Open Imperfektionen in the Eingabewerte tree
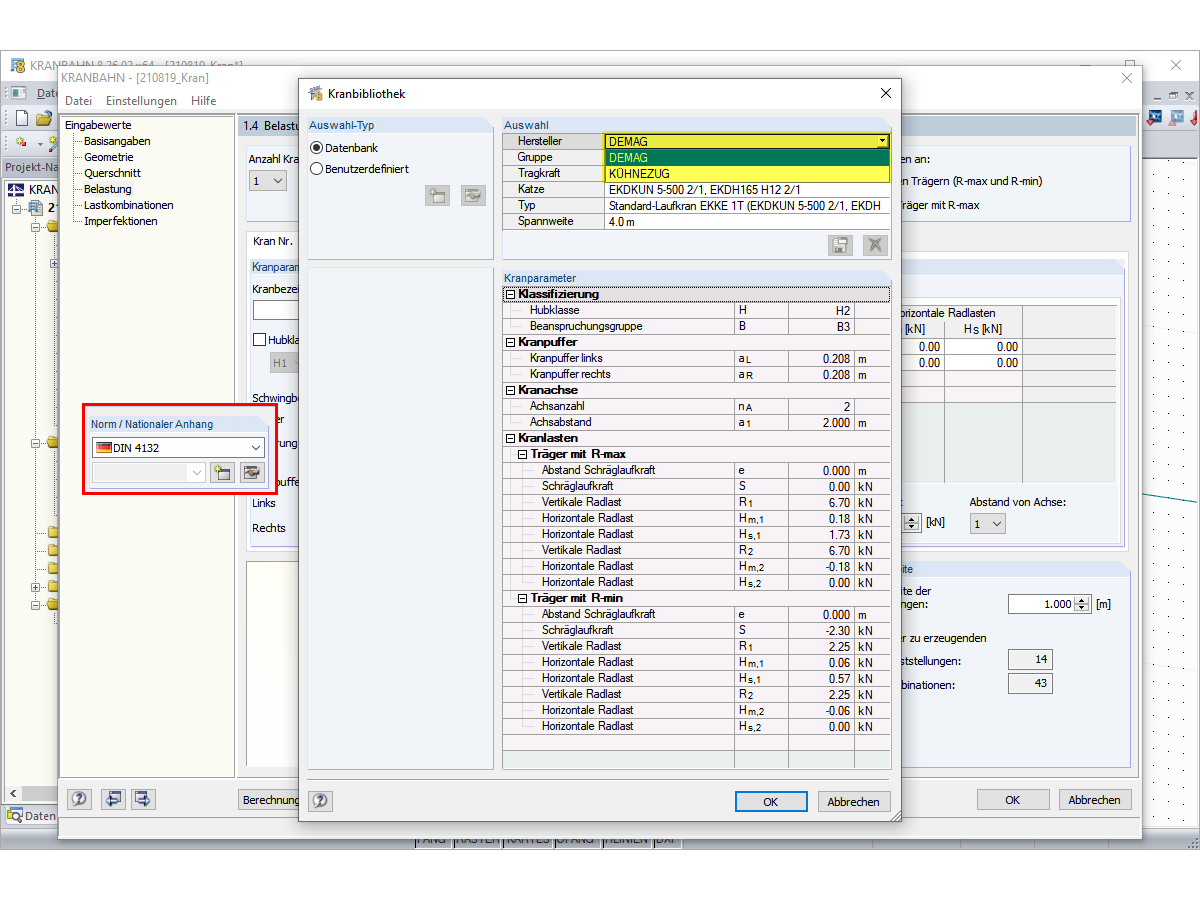 click(x=120, y=221)
